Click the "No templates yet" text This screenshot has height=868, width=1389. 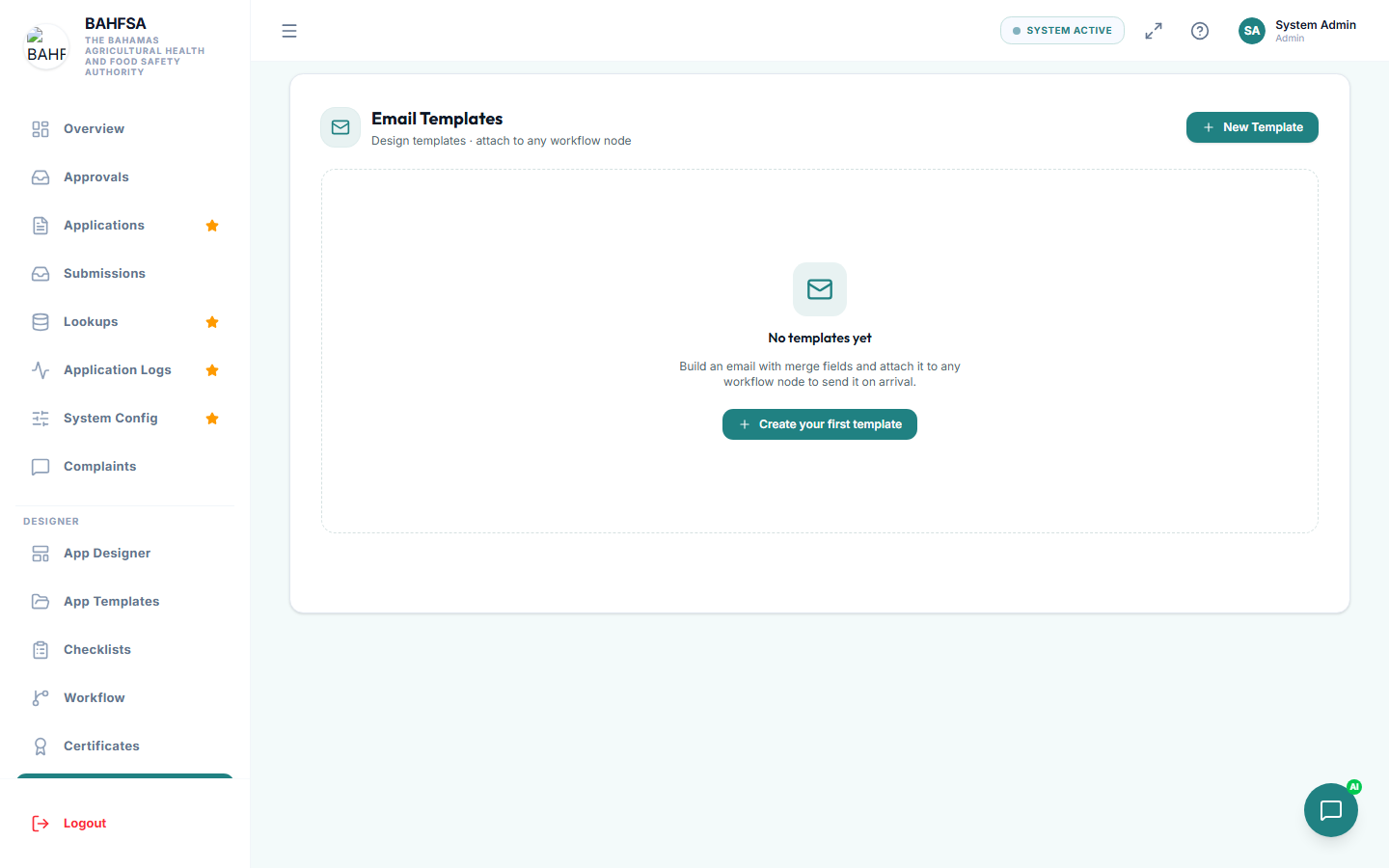click(820, 339)
